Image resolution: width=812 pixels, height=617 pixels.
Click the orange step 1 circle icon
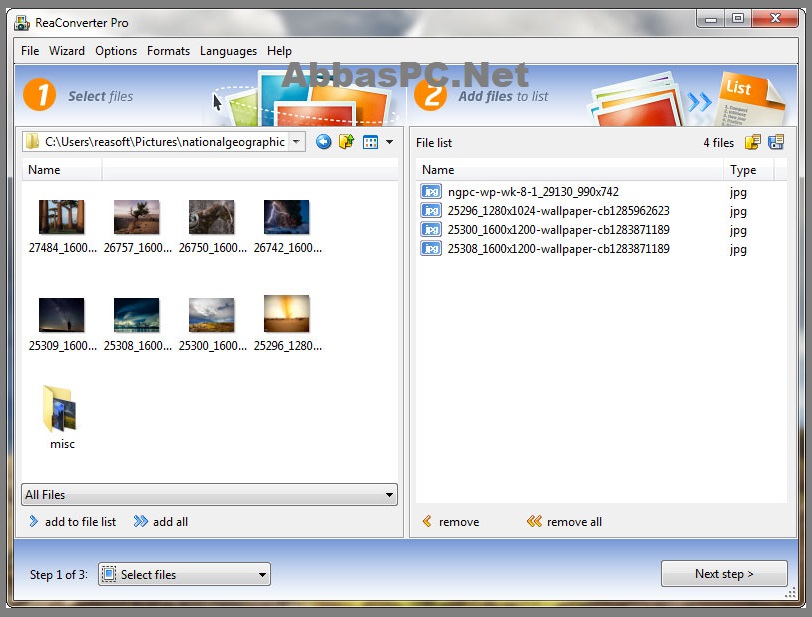(x=39, y=94)
